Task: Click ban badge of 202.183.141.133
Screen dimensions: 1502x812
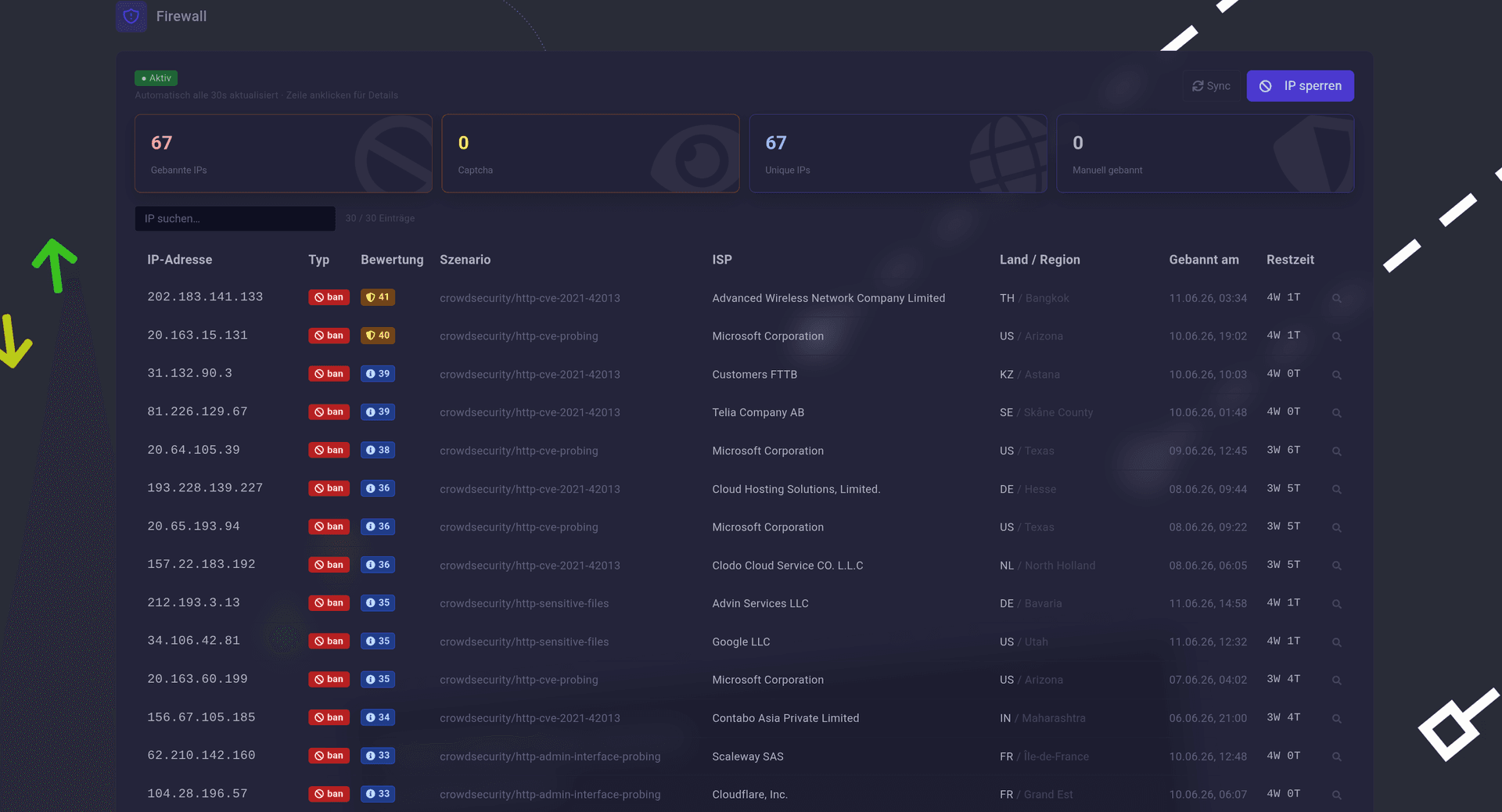Action: (329, 297)
